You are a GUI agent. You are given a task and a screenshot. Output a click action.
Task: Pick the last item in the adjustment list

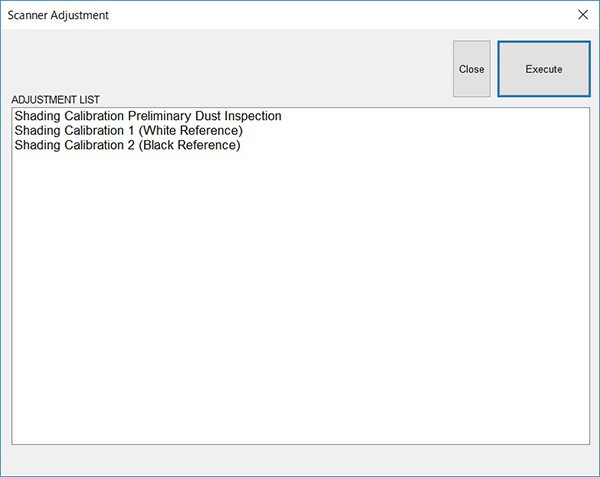point(127,145)
